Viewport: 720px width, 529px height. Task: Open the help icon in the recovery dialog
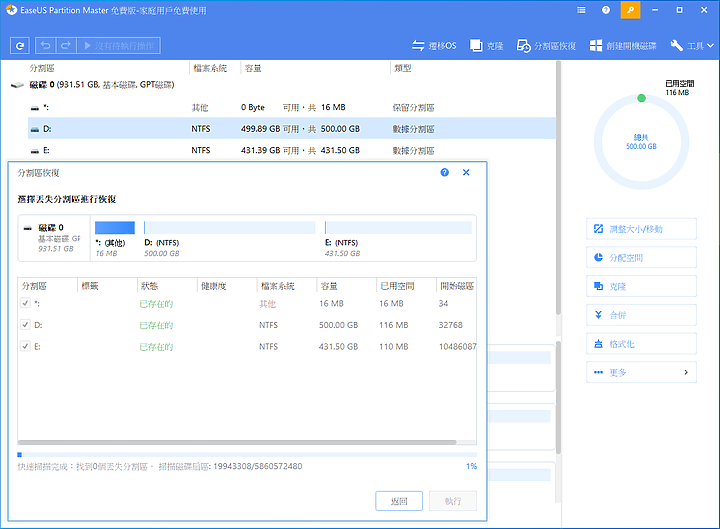coord(444,172)
